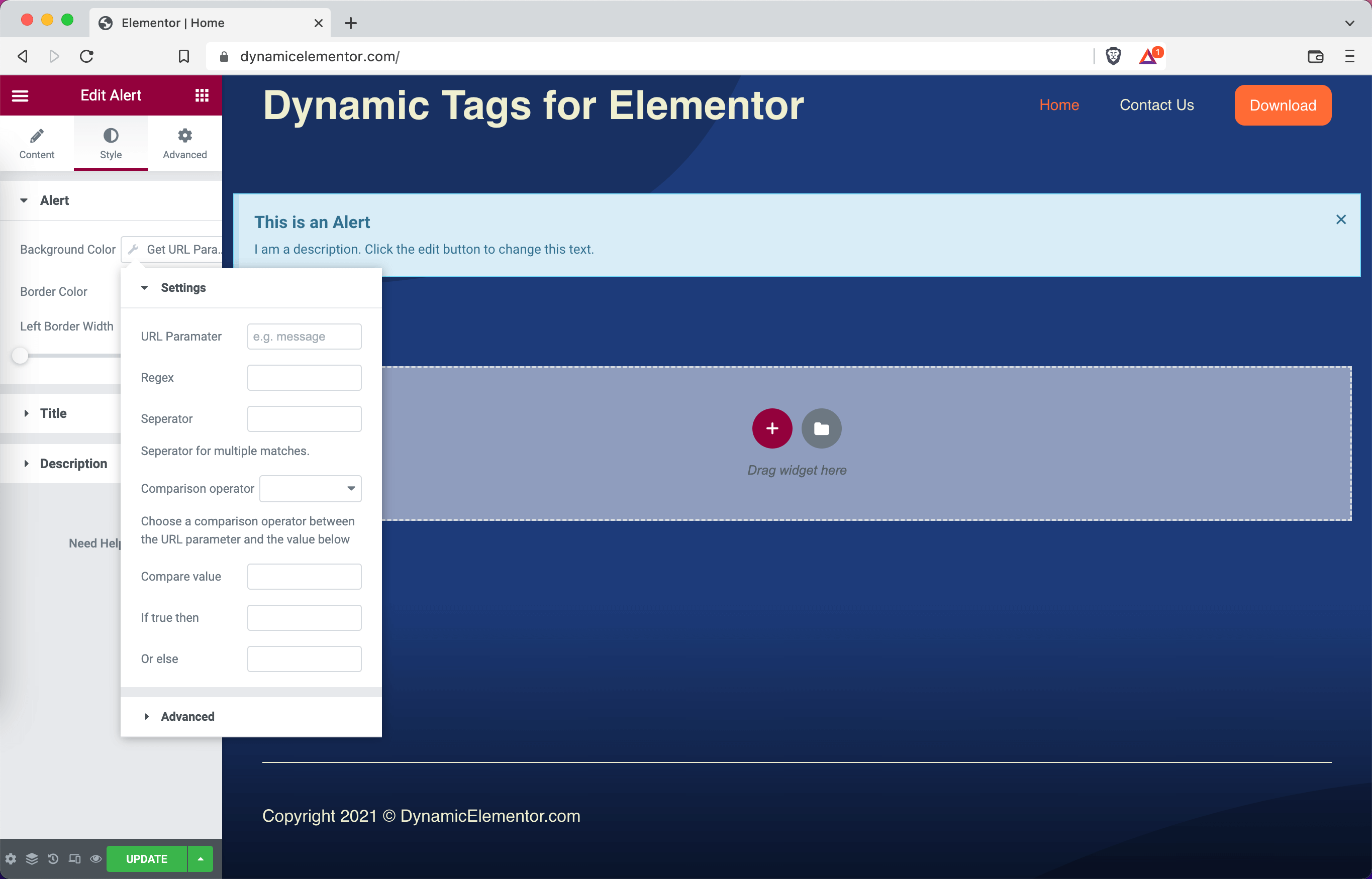This screenshot has height=879, width=1372.
Task: Adjust the Left Border Width slider handle
Action: click(x=20, y=356)
